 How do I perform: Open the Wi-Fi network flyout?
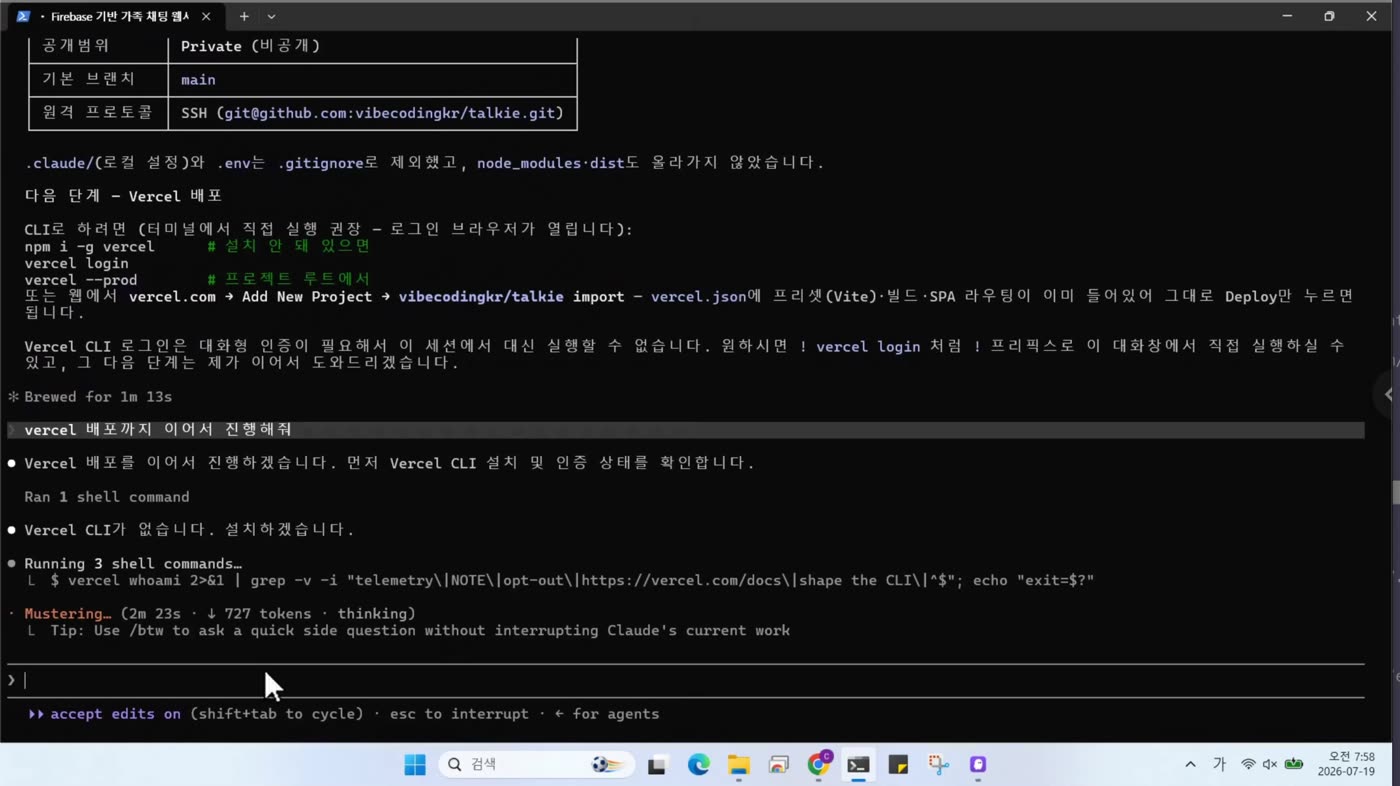click(1248, 765)
